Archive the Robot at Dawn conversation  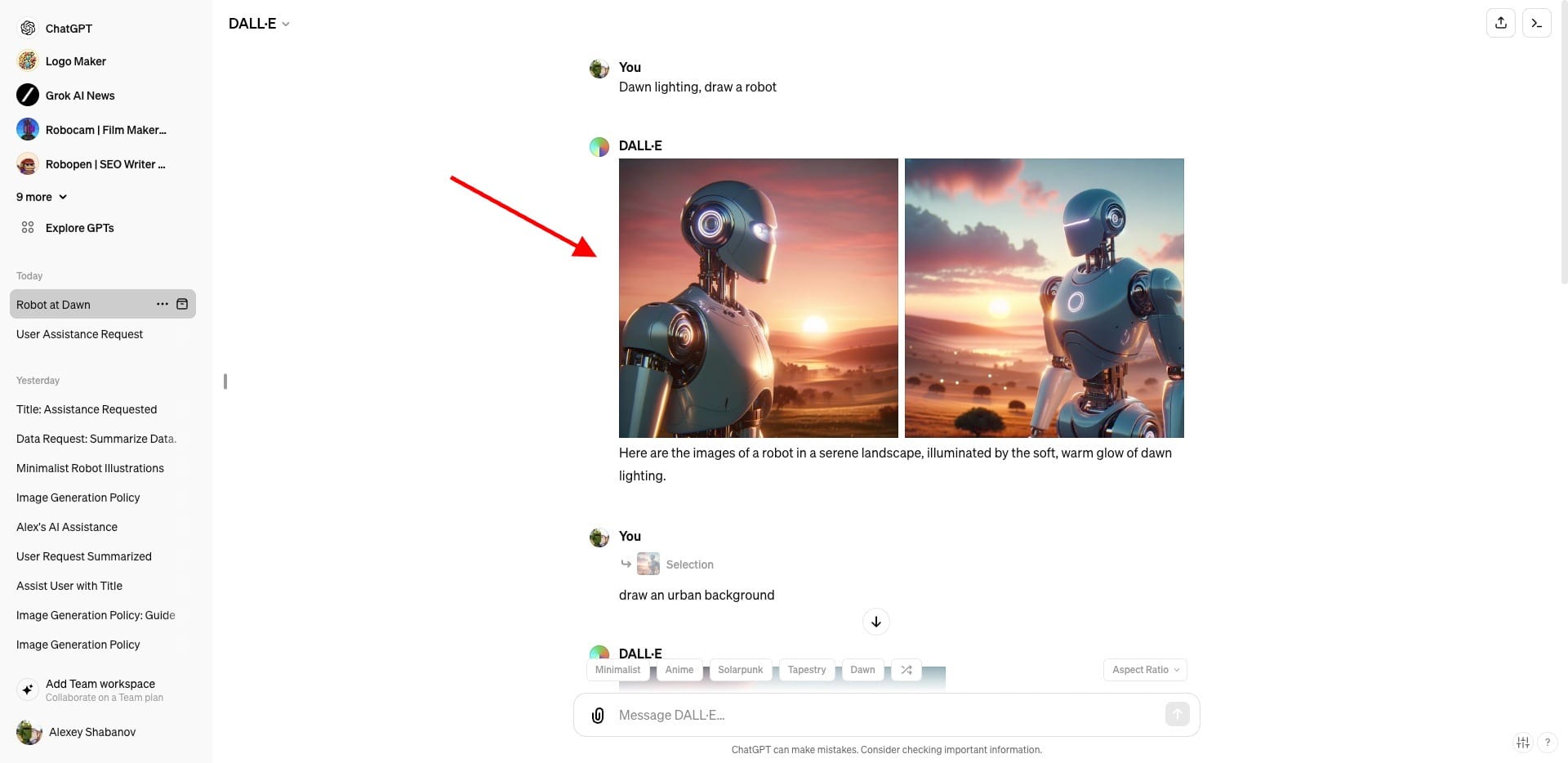[183, 304]
